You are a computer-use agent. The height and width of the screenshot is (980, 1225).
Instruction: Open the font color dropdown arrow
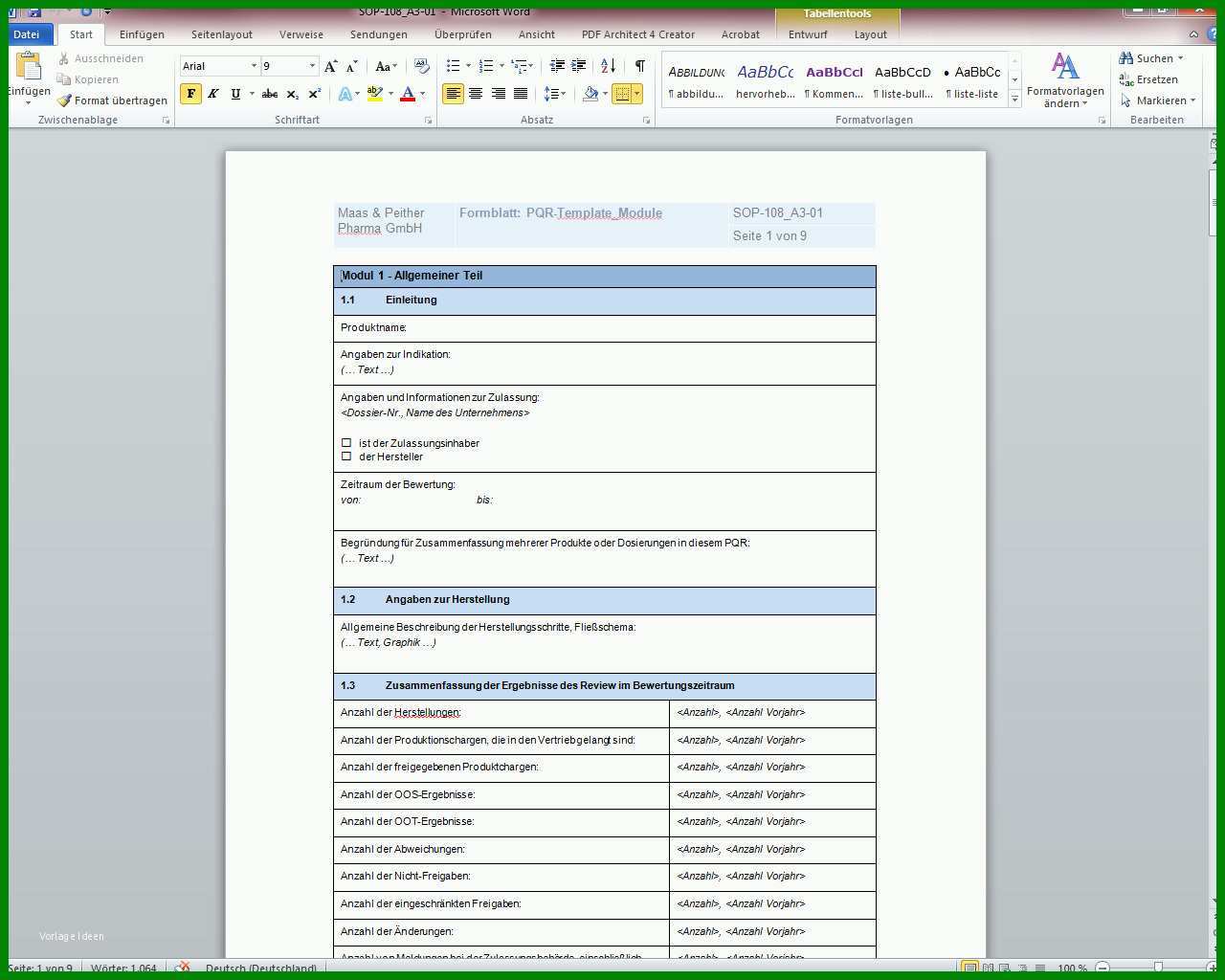(x=422, y=93)
